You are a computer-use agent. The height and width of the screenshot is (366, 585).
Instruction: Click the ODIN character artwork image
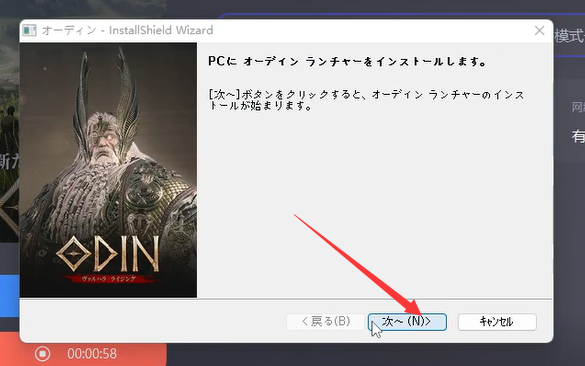click(108, 170)
